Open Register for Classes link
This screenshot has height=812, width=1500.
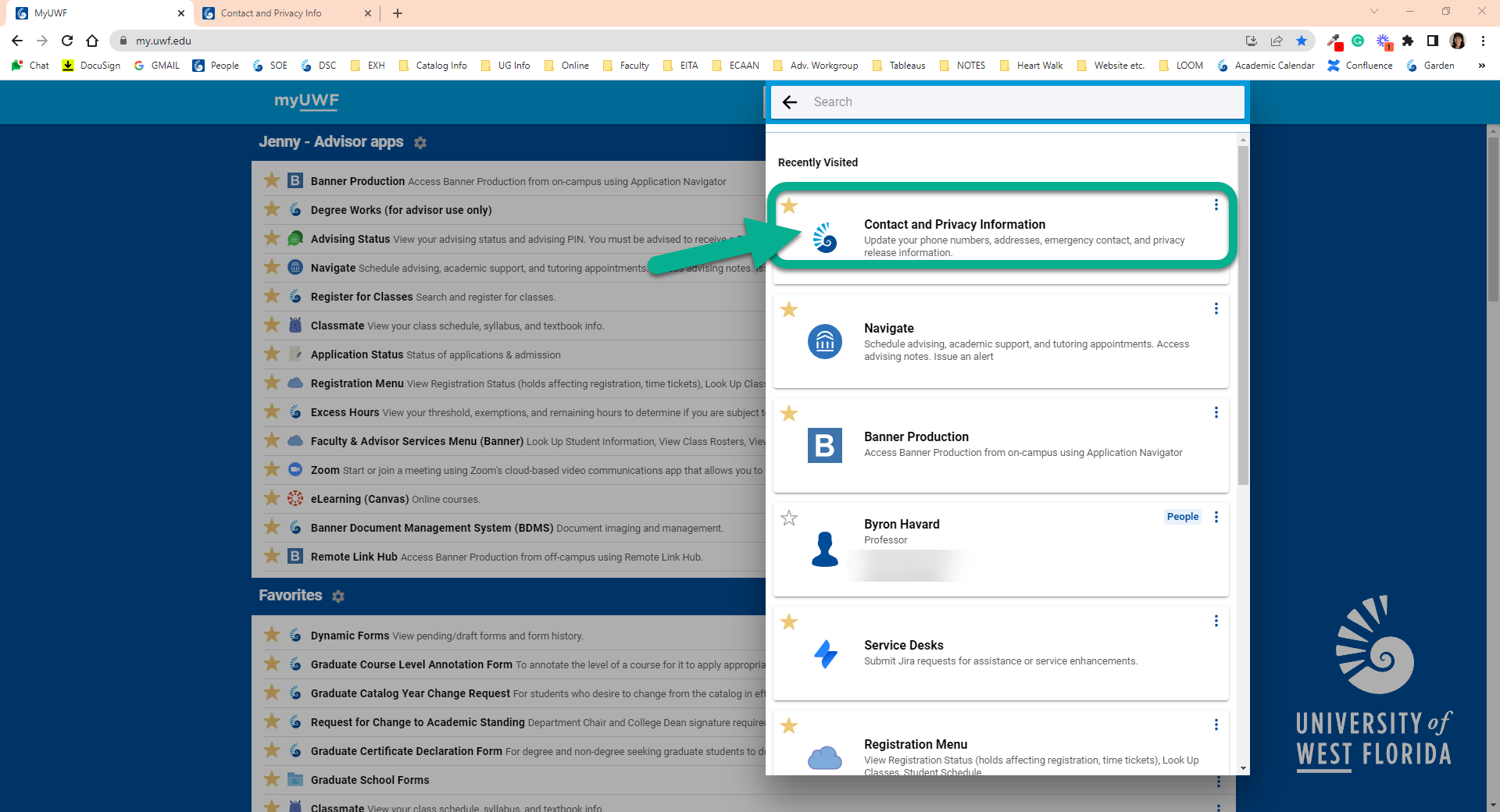(x=362, y=297)
